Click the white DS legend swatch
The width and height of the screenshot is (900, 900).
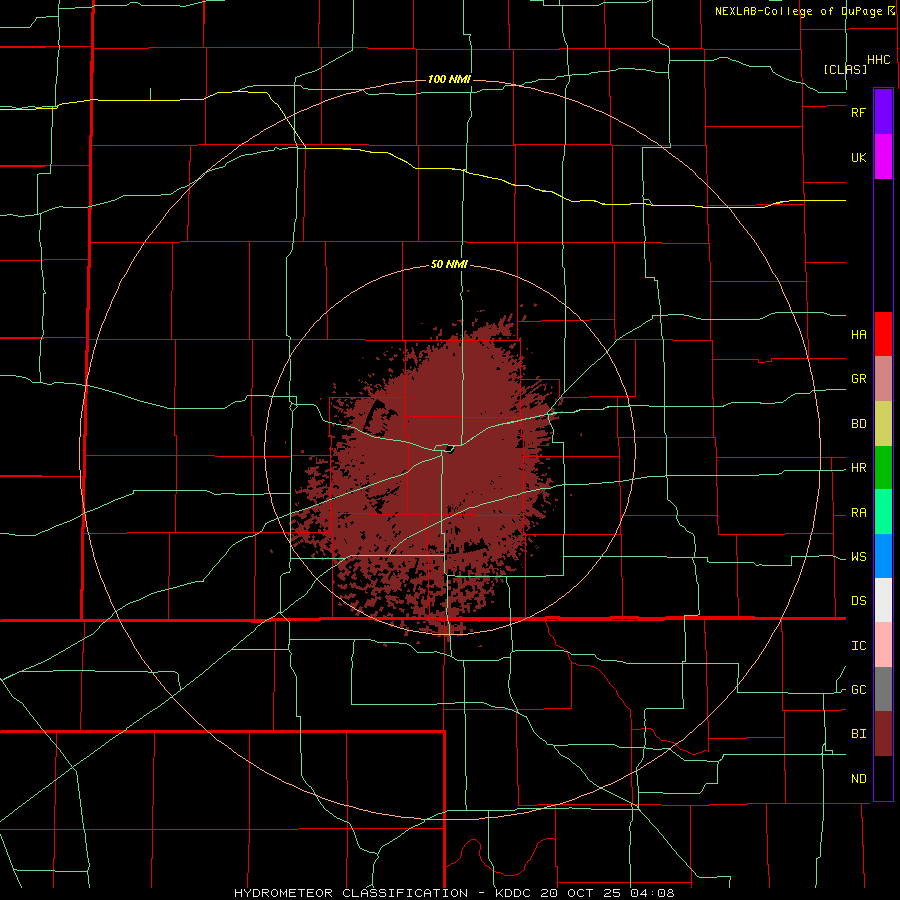pos(883,600)
